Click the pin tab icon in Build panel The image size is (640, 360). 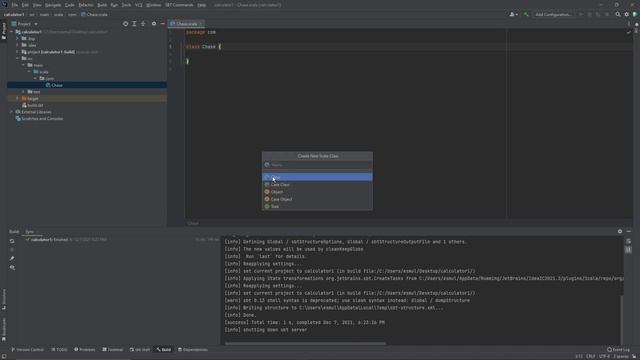point(12,258)
